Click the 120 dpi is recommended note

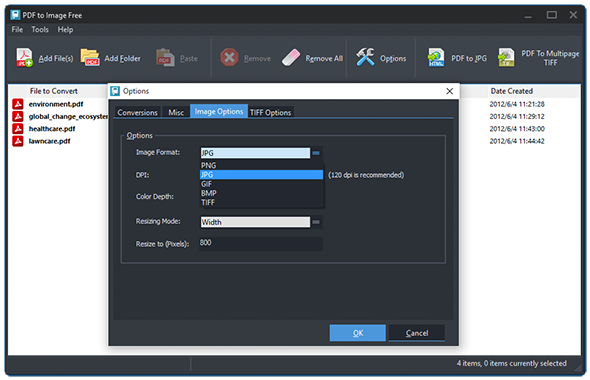pyautogui.click(x=366, y=175)
